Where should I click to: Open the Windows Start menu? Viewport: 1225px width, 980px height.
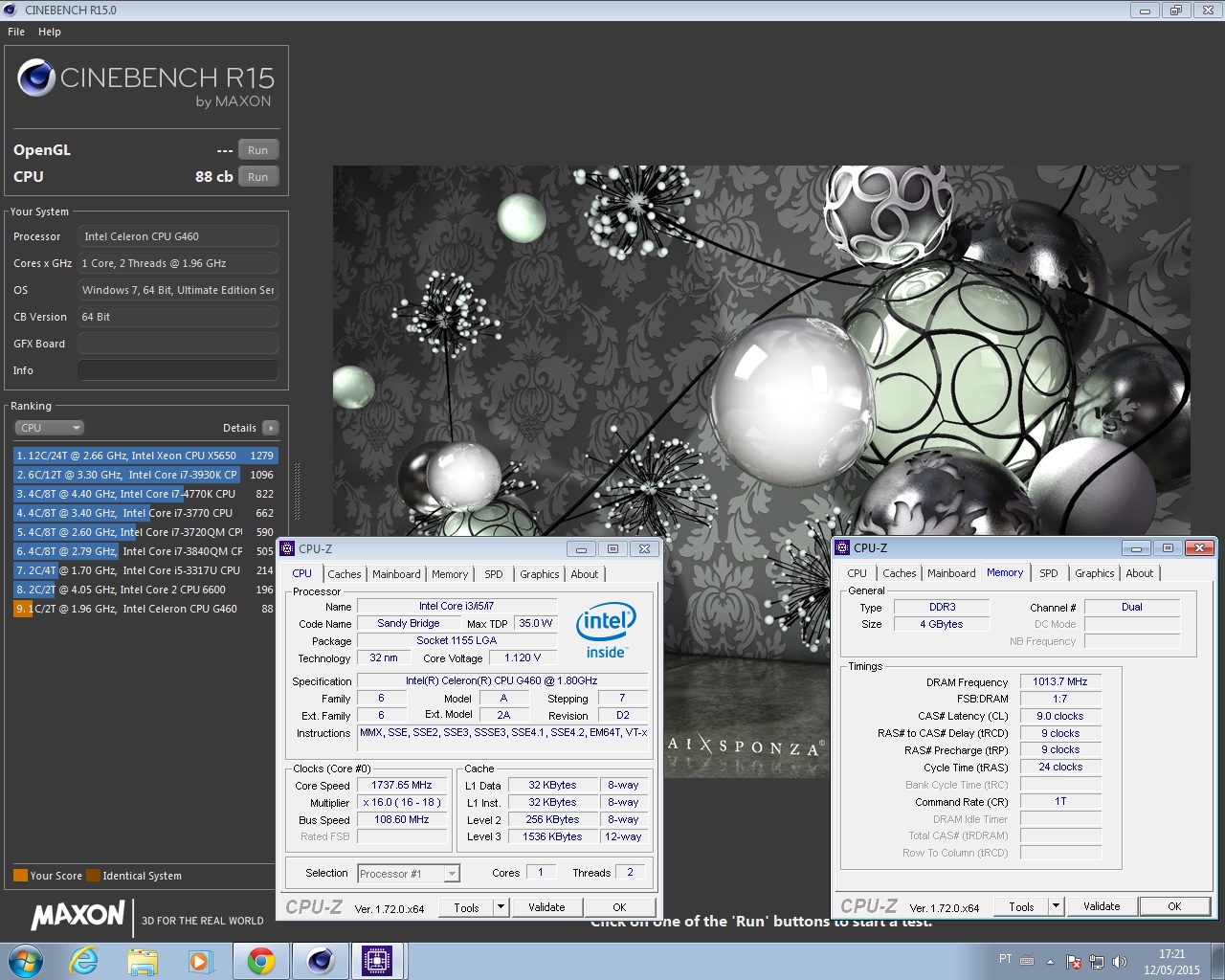26,961
